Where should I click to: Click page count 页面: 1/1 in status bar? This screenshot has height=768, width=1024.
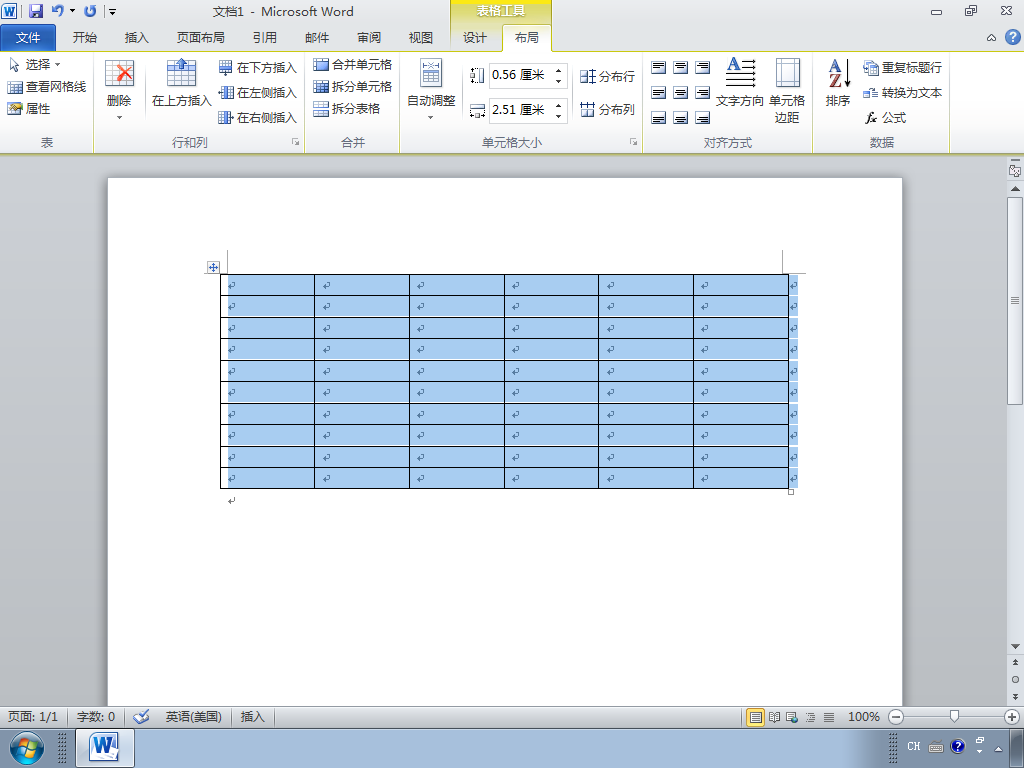click(33, 716)
